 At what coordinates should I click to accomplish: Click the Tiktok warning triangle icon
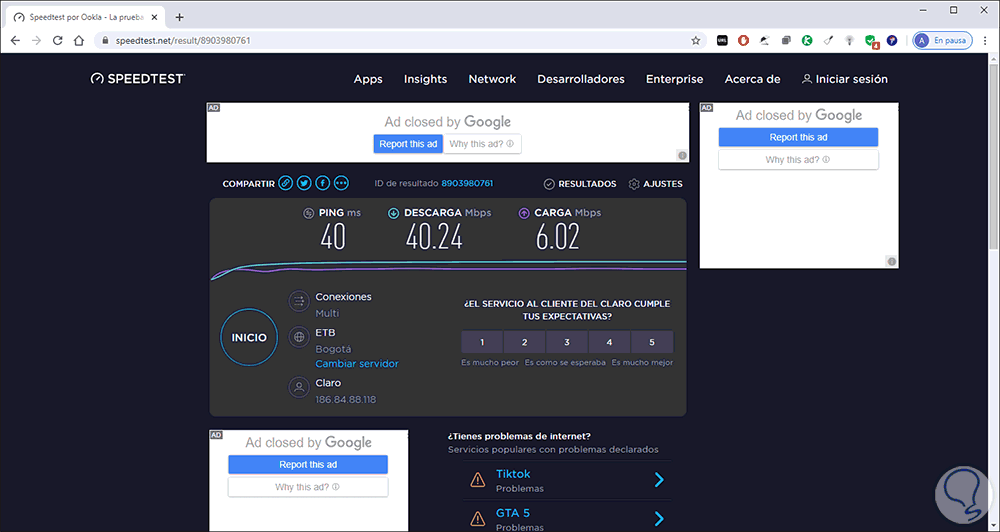[477, 479]
